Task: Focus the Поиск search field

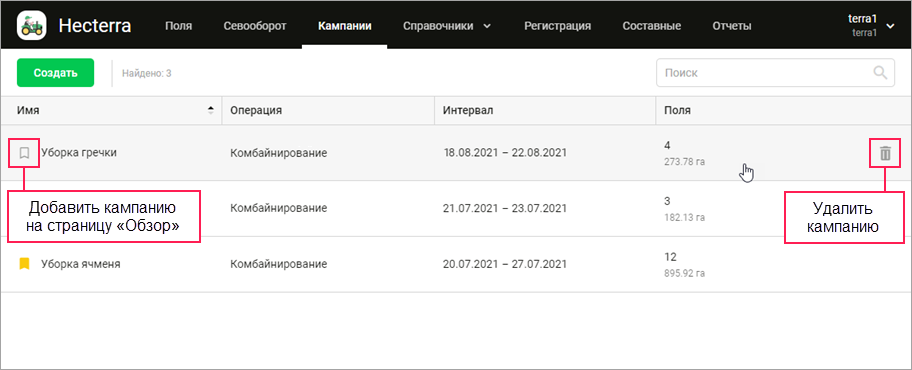Action: pyautogui.click(x=775, y=73)
